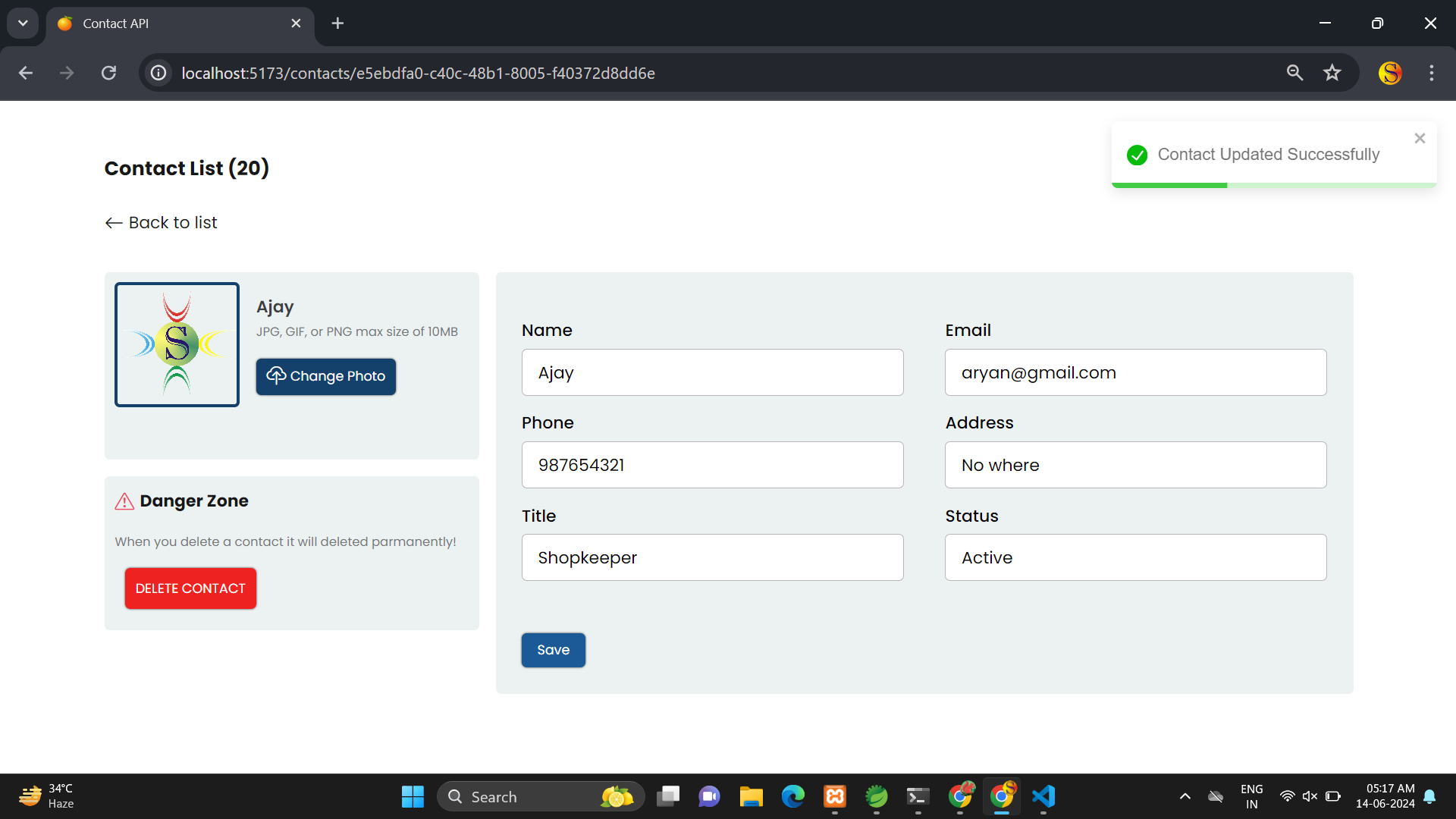Open the Chrome profile avatar

1389,73
